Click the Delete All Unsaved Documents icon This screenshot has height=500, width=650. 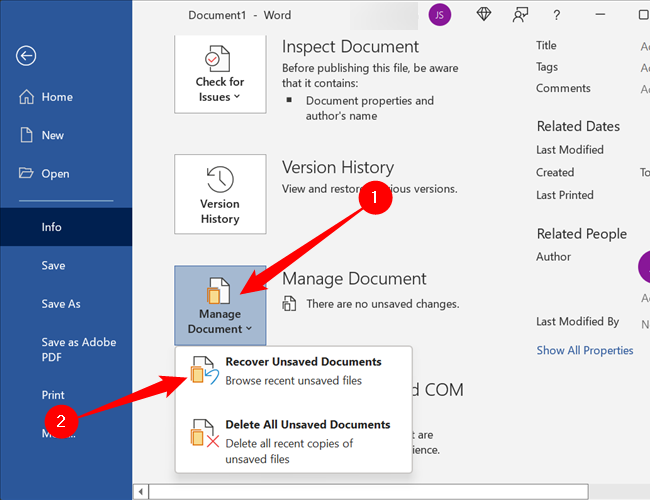pos(204,433)
